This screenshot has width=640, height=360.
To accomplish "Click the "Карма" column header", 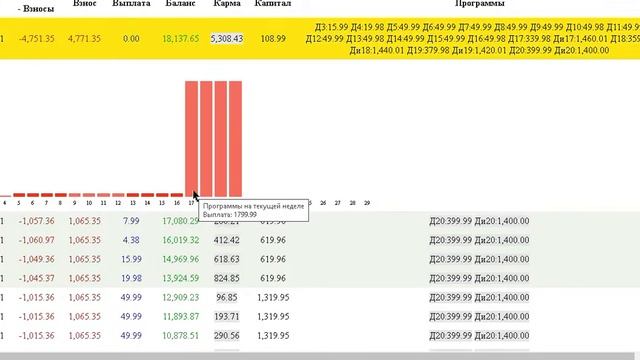I will tap(227, 3).
